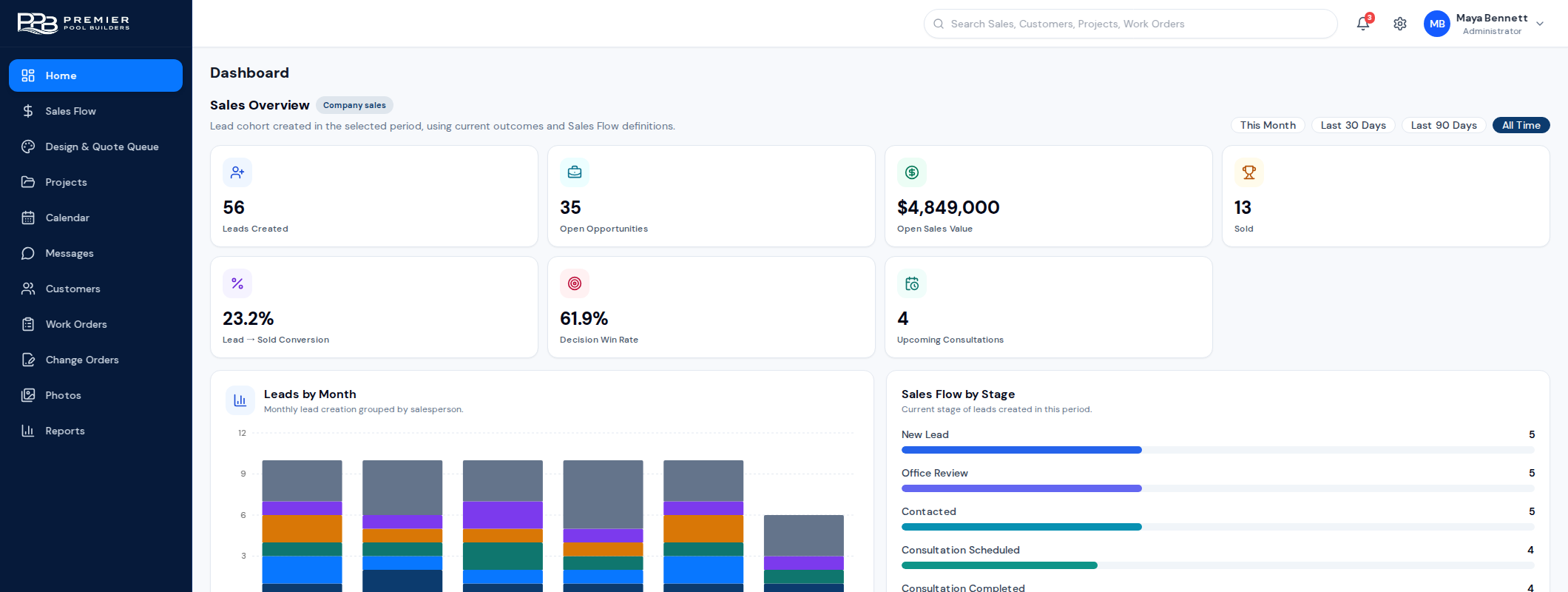Click the Sales Flow by Stage heading
The width and height of the screenshot is (1568, 592).
click(958, 394)
